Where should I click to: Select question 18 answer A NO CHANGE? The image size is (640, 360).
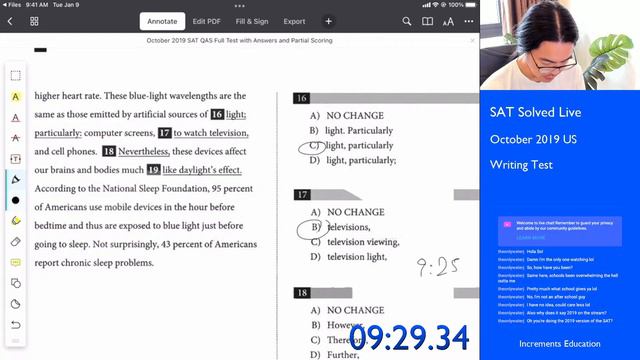point(347,310)
